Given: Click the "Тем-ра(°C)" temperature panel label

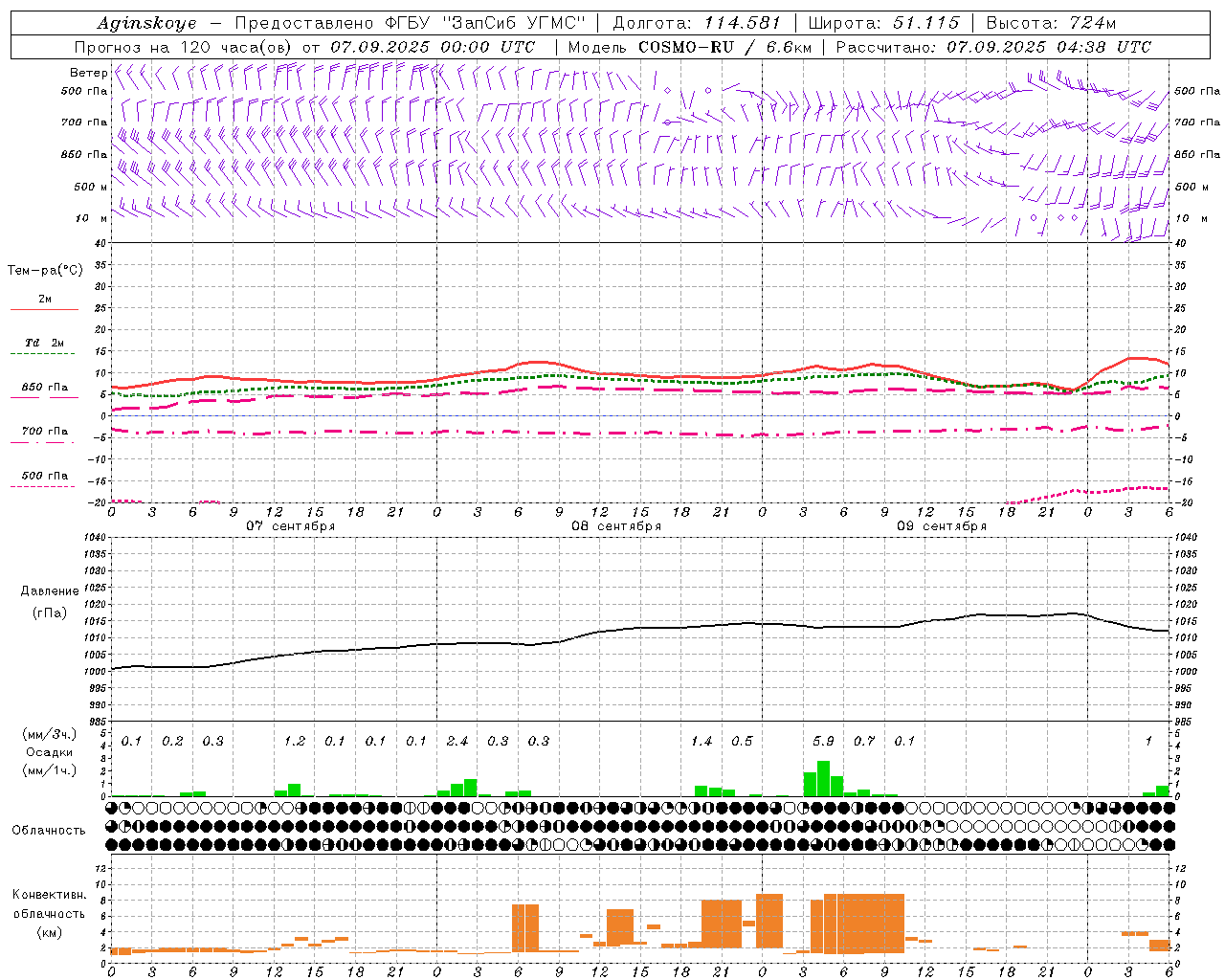Looking at the screenshot, I should (45, 271).
